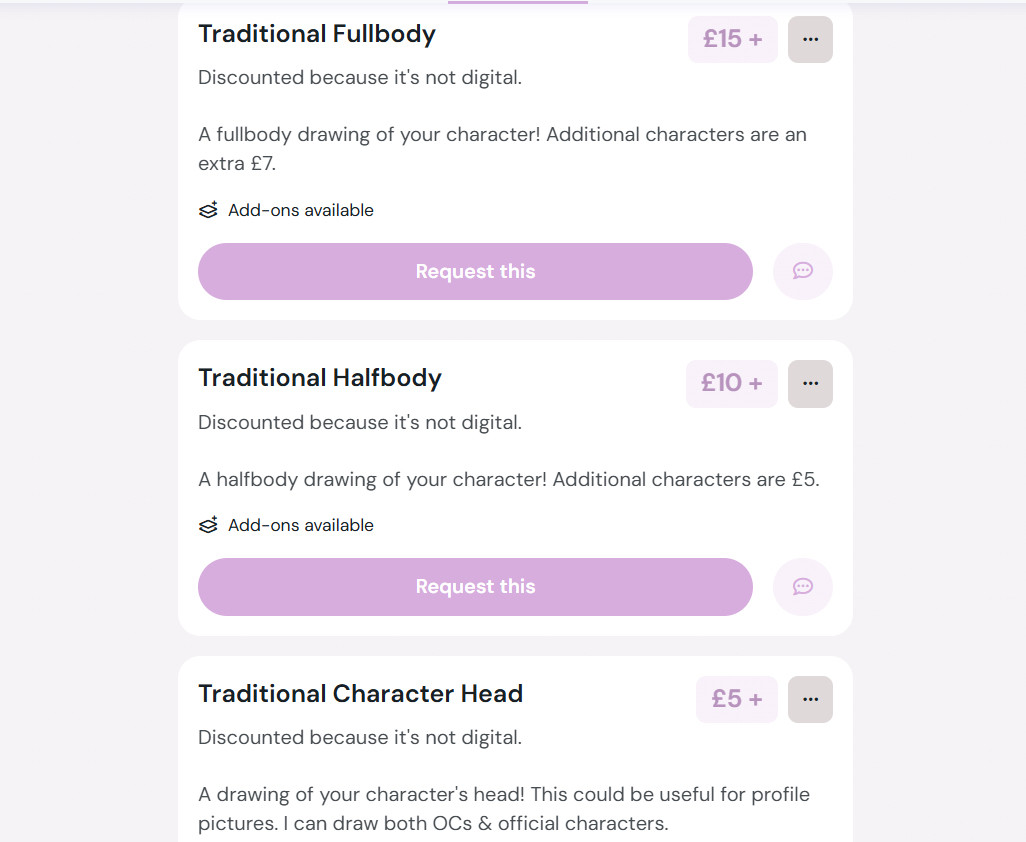Click the add-ons layers icon under Fullbody
The image size is (1026, 842).
(x=208, y=210)
